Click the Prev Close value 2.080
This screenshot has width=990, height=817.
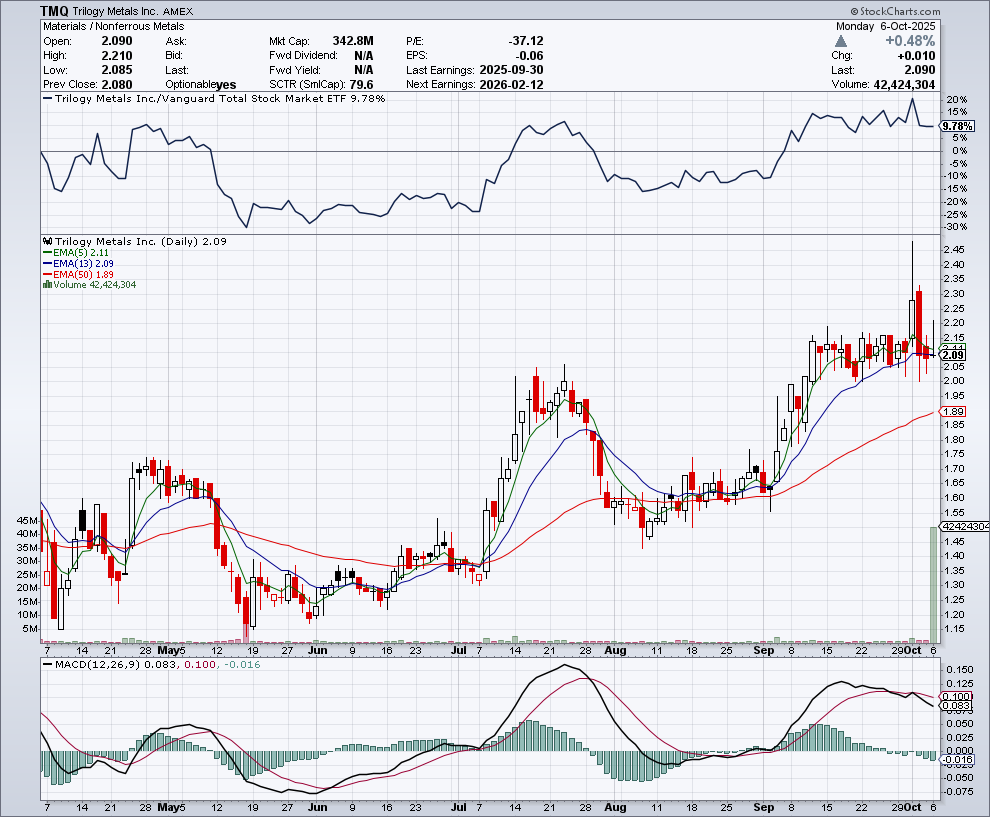click(x=117, y=85)
